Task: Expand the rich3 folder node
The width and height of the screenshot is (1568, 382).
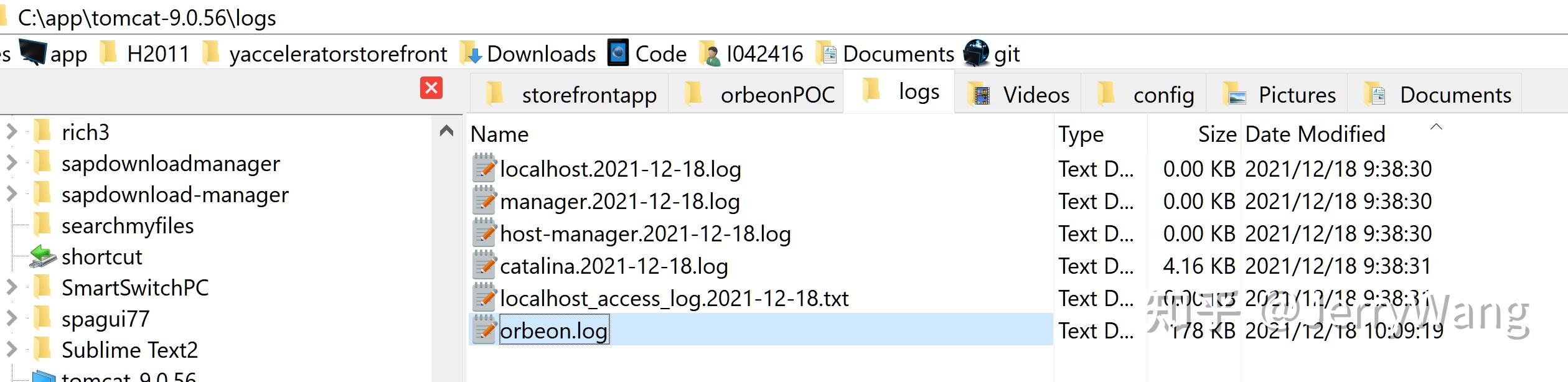Action: 11,131
